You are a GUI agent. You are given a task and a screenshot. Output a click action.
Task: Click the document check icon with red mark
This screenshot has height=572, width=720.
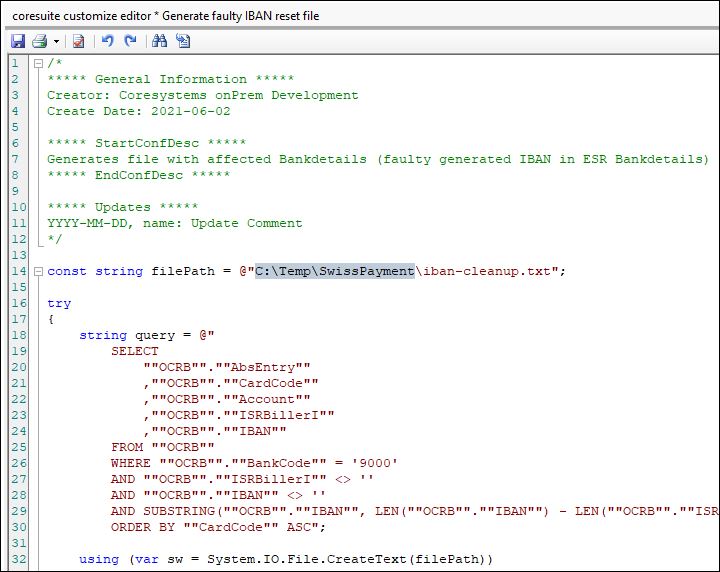pos(78,41)
